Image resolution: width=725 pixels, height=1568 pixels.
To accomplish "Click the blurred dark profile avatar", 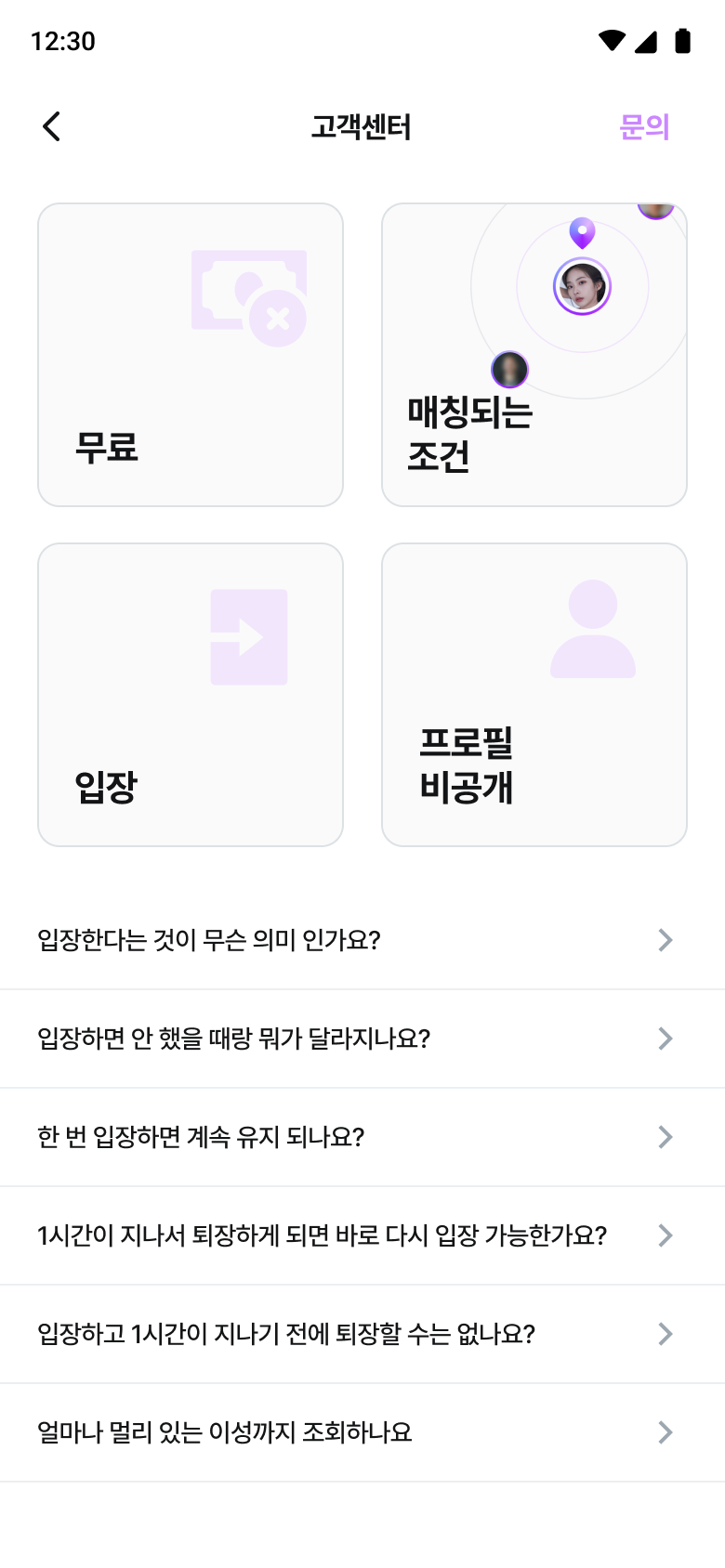I will pyautogui.click(x=509, y=370).
